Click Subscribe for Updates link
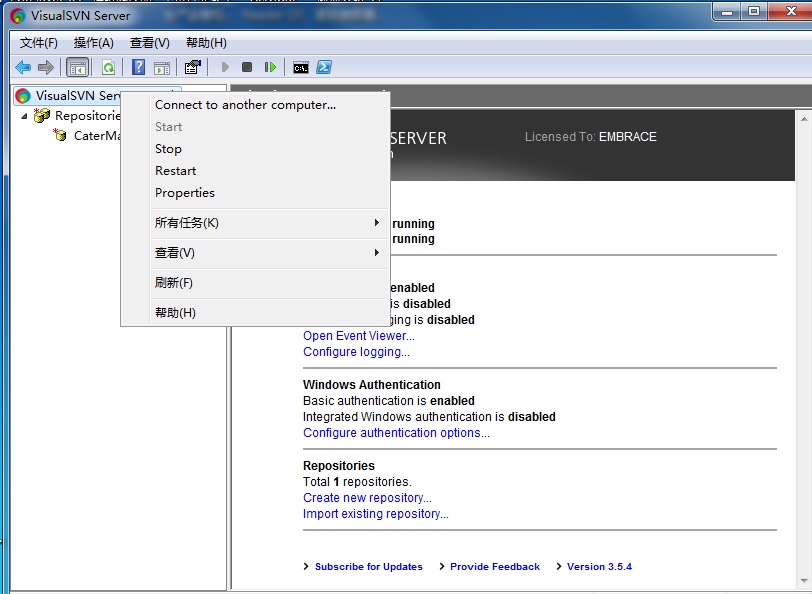The height and width of the screenshot is (594, 812). point(369,567)
